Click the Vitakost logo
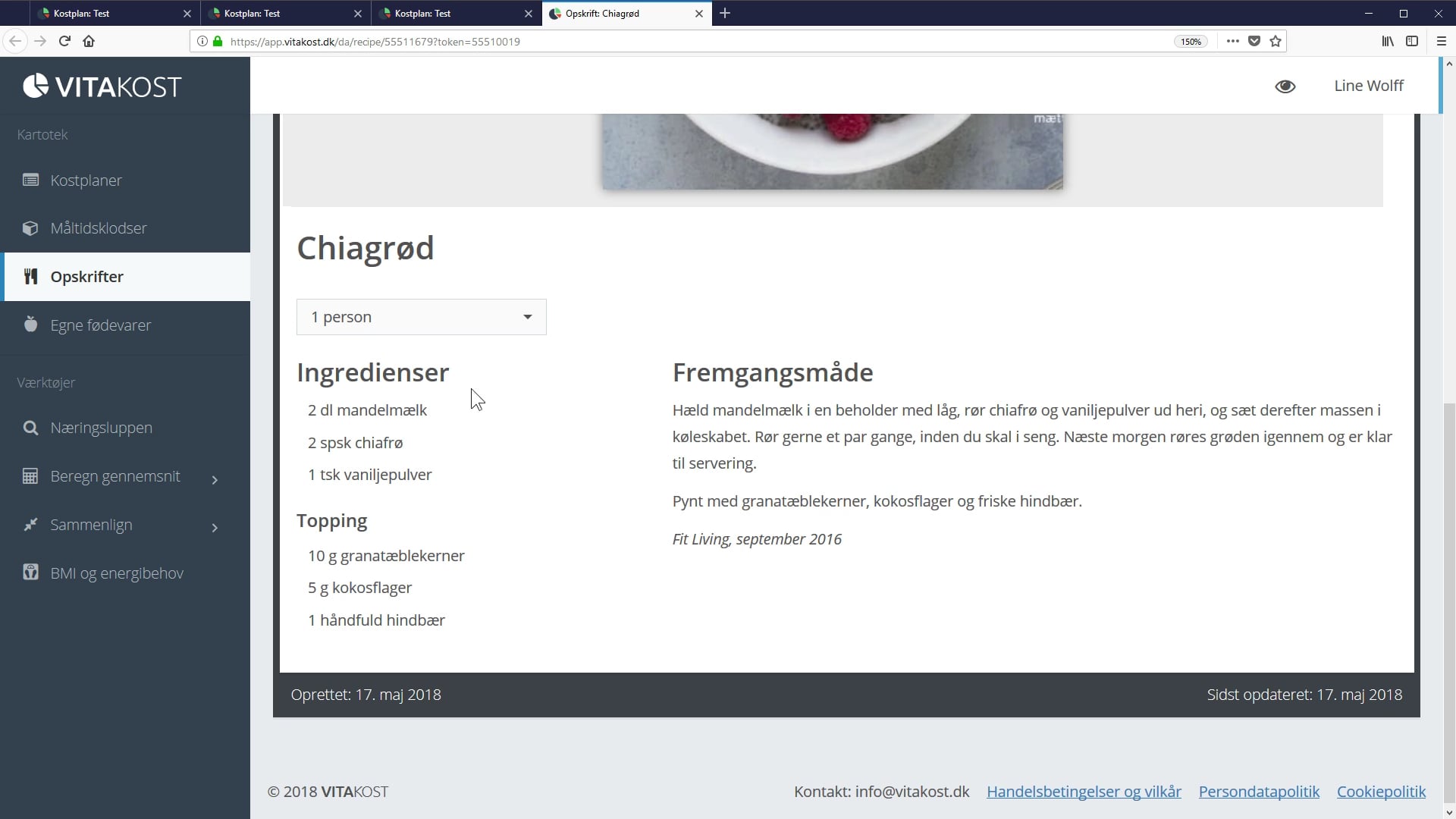This screenshot has height=819, width=1456. pos(102,86)
